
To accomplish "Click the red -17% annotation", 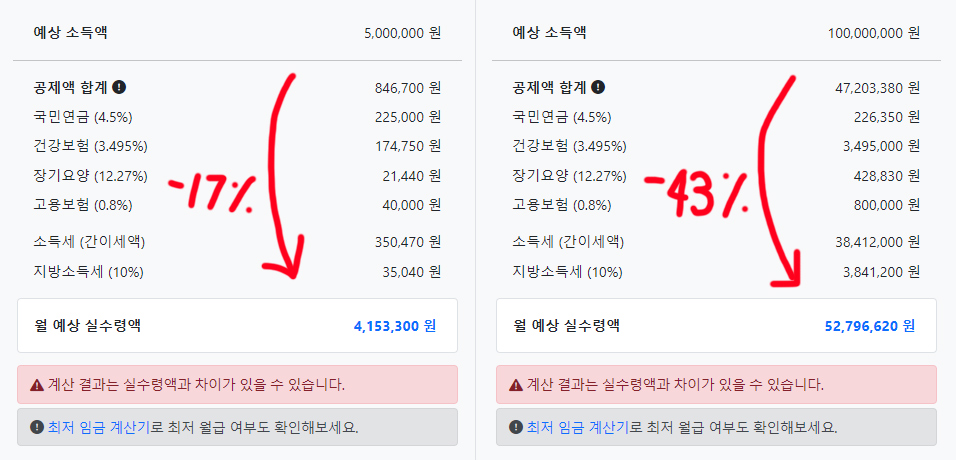I will (211, 193).
